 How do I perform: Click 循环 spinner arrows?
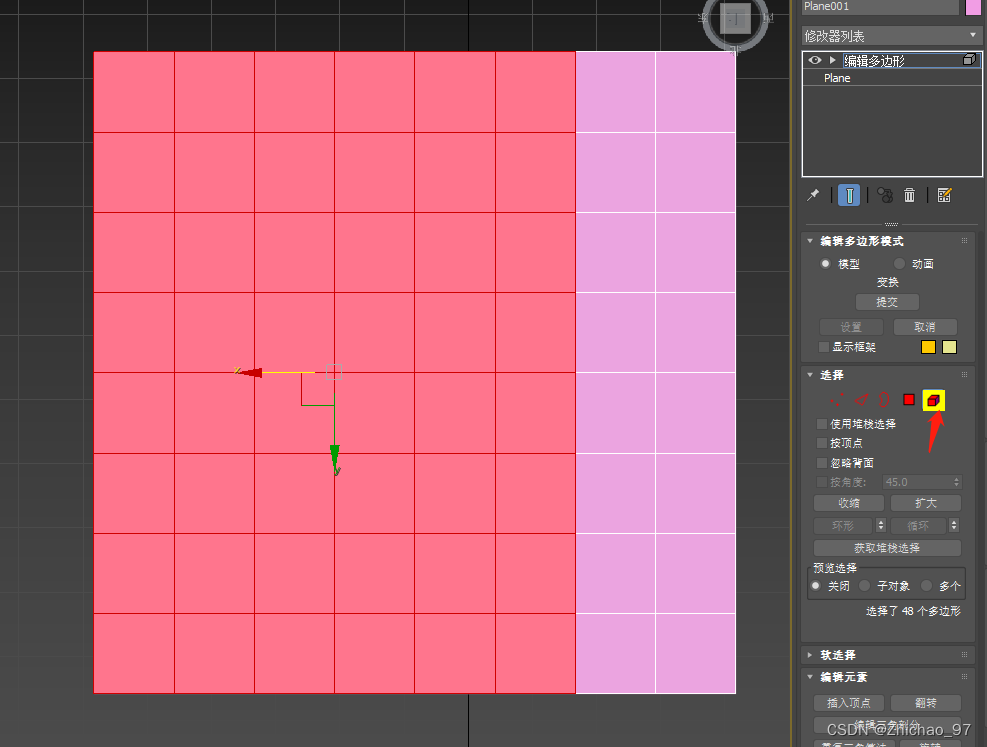(x=954, y=525)
